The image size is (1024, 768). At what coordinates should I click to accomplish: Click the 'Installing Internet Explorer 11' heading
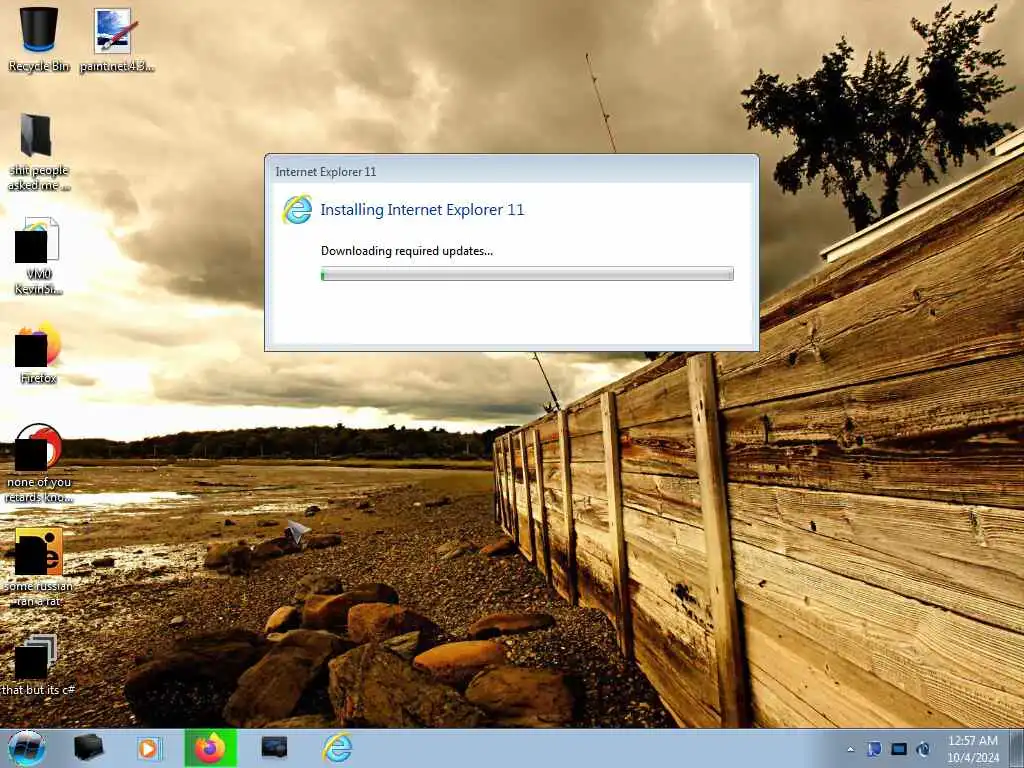422,210
